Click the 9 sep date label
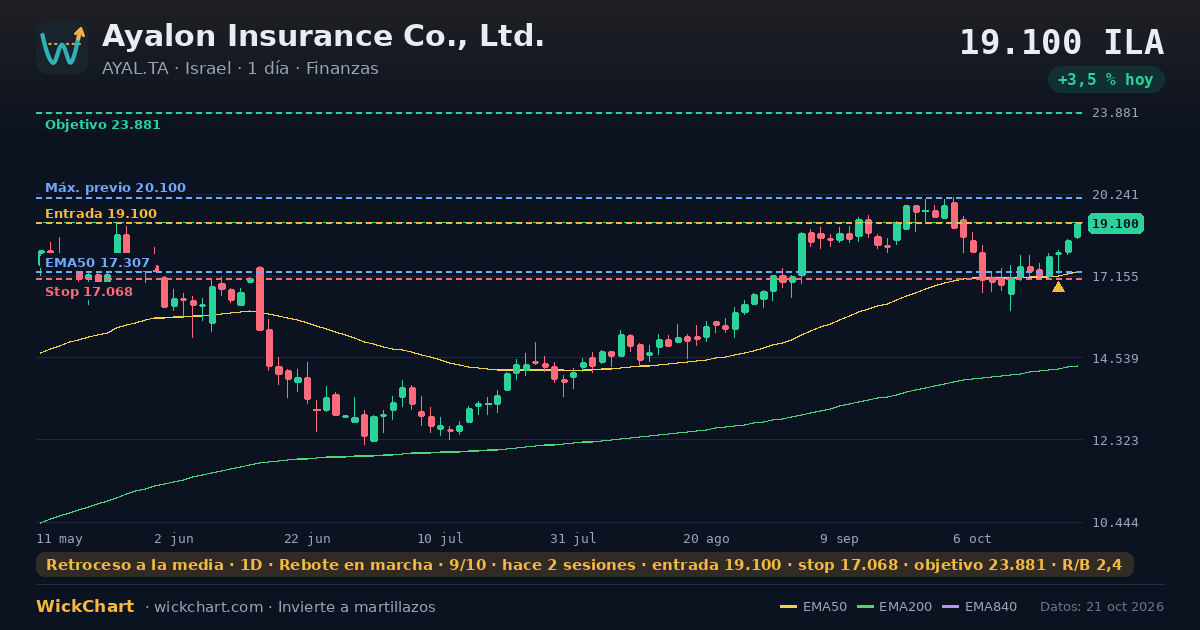Image resolution: width=1200 pixels, height=630 pixels. 839,539
